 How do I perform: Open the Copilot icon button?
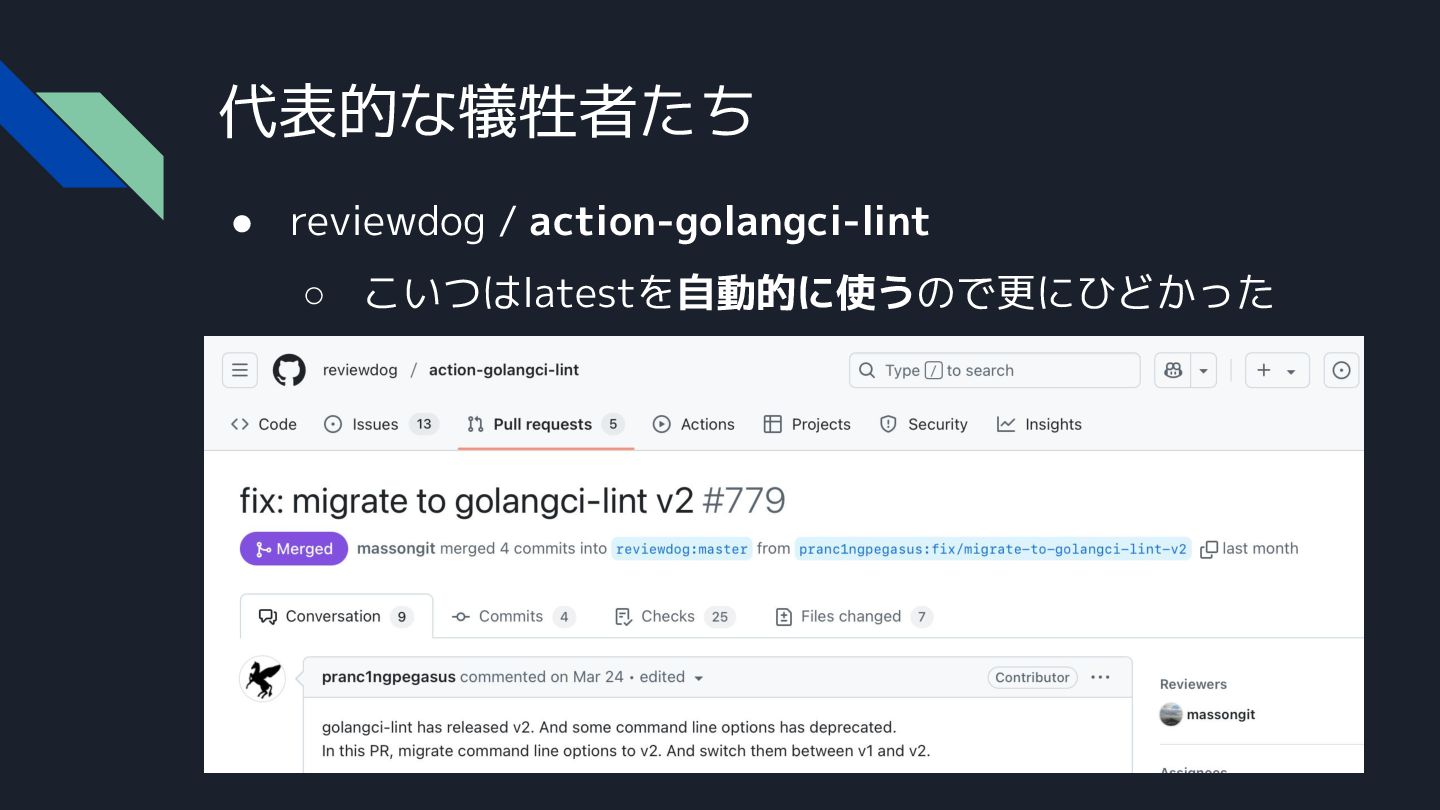1172,370
